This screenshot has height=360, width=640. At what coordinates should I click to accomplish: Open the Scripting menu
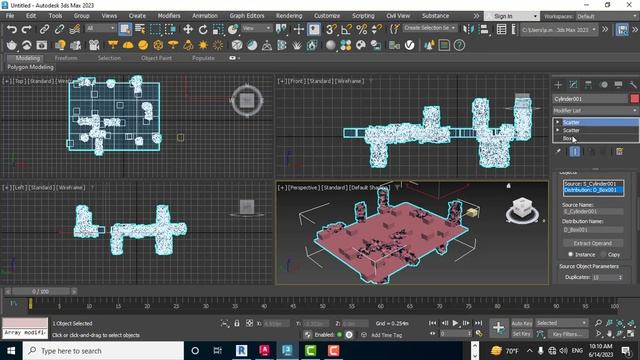click(363, 16)
